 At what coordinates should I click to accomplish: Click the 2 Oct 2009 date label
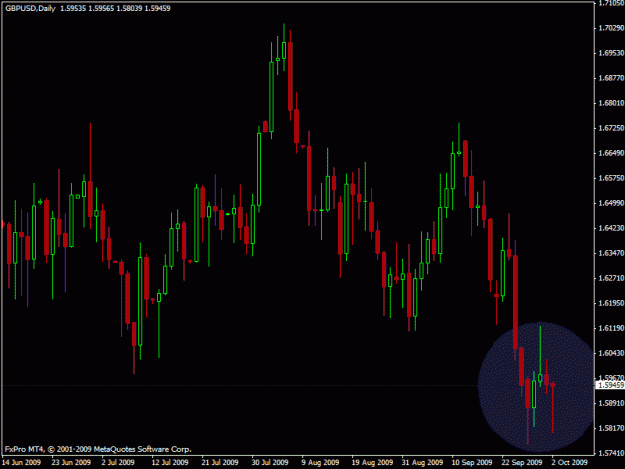[570, 462]
